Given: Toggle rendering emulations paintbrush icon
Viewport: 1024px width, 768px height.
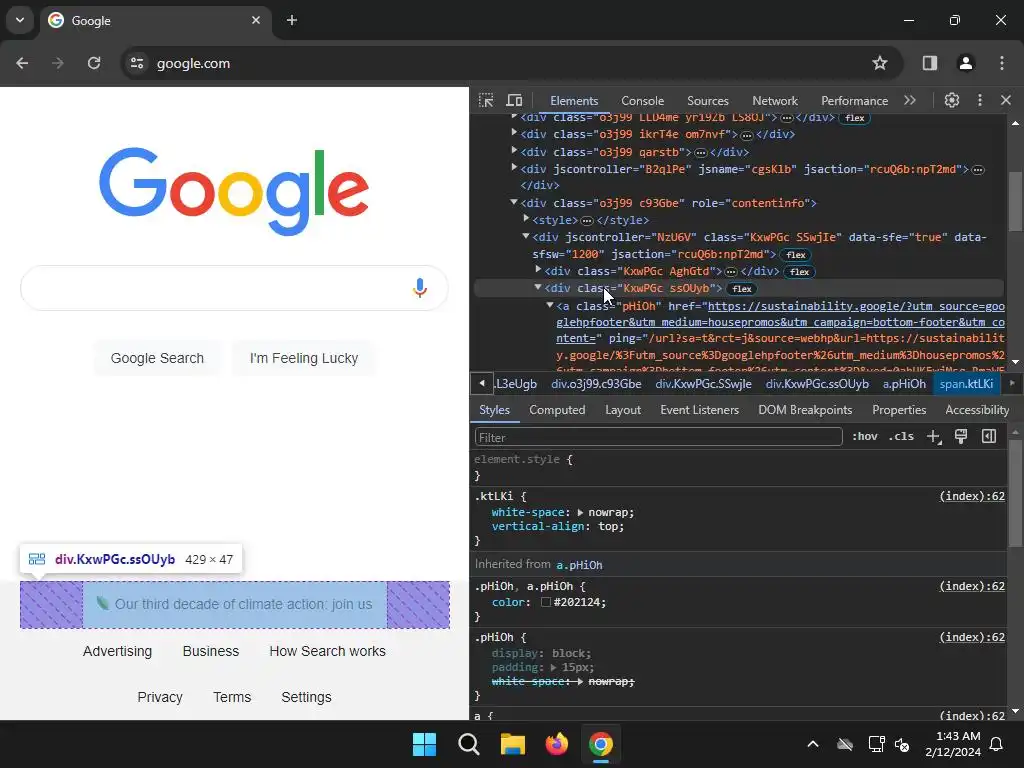Looking at the screenshot, I should click(x=961, y=437).
